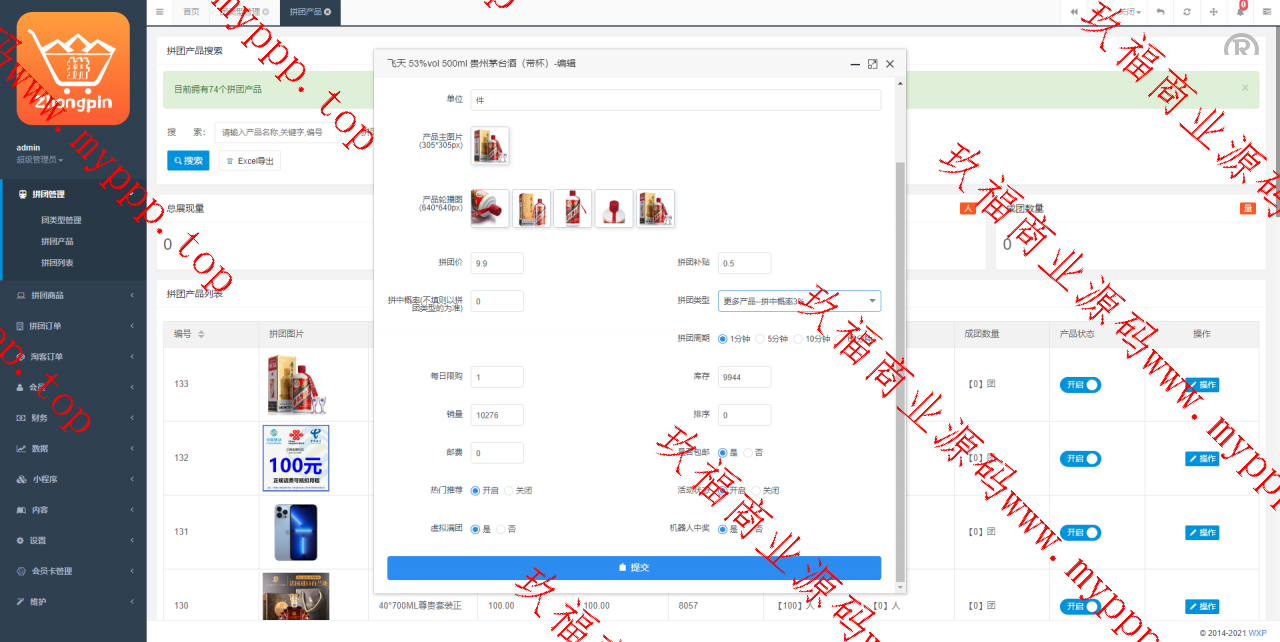Click the Excel导出 button
Viewport: 1280px width, 642px height.
[250, 161]
